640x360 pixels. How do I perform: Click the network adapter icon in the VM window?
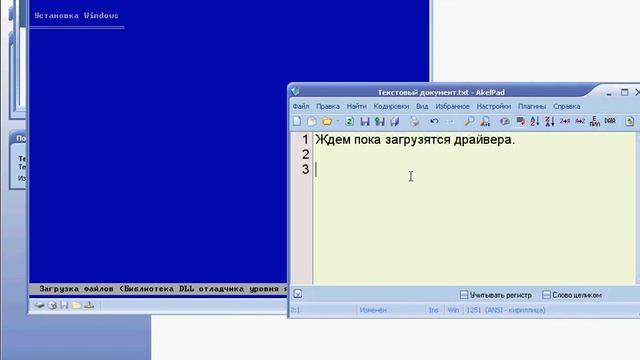(89, 305)
